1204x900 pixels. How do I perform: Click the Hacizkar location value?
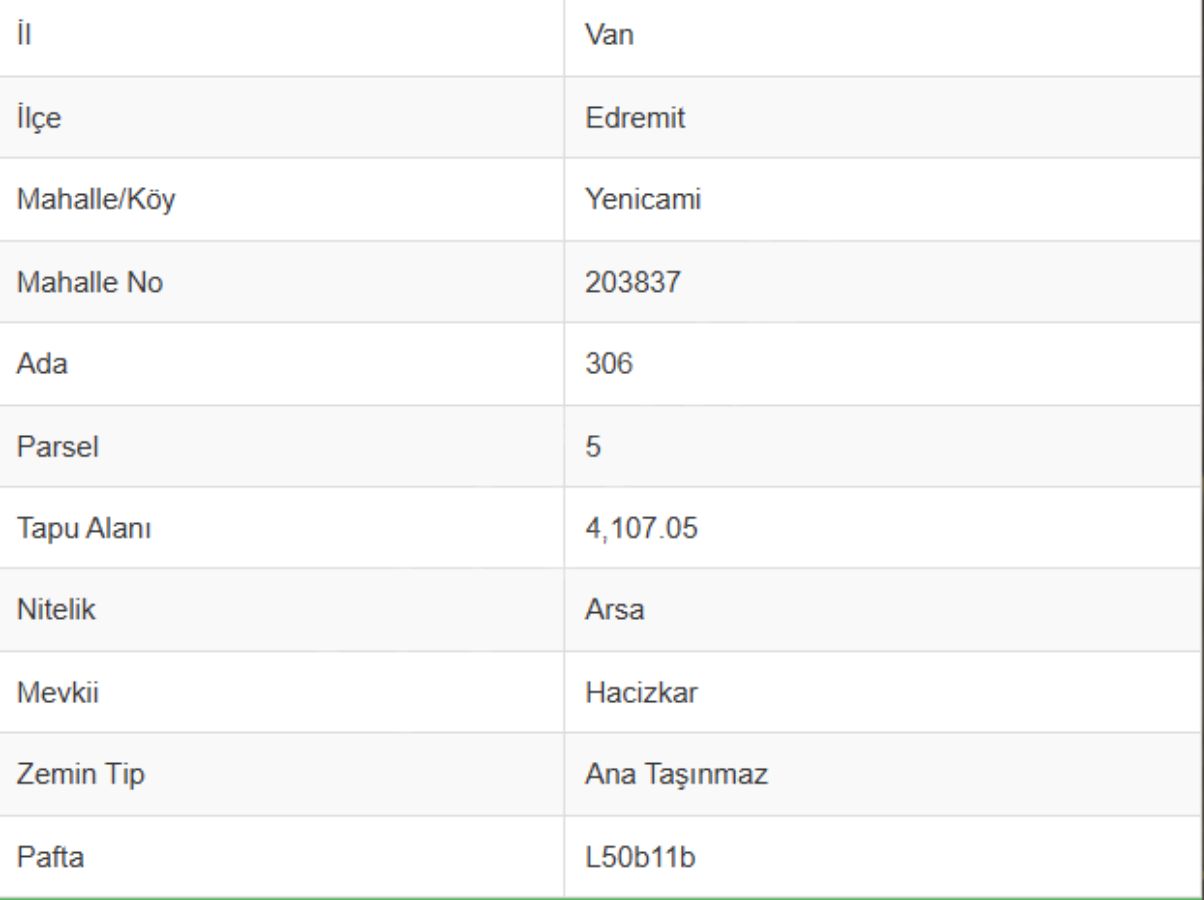click(x=627, y=694)
